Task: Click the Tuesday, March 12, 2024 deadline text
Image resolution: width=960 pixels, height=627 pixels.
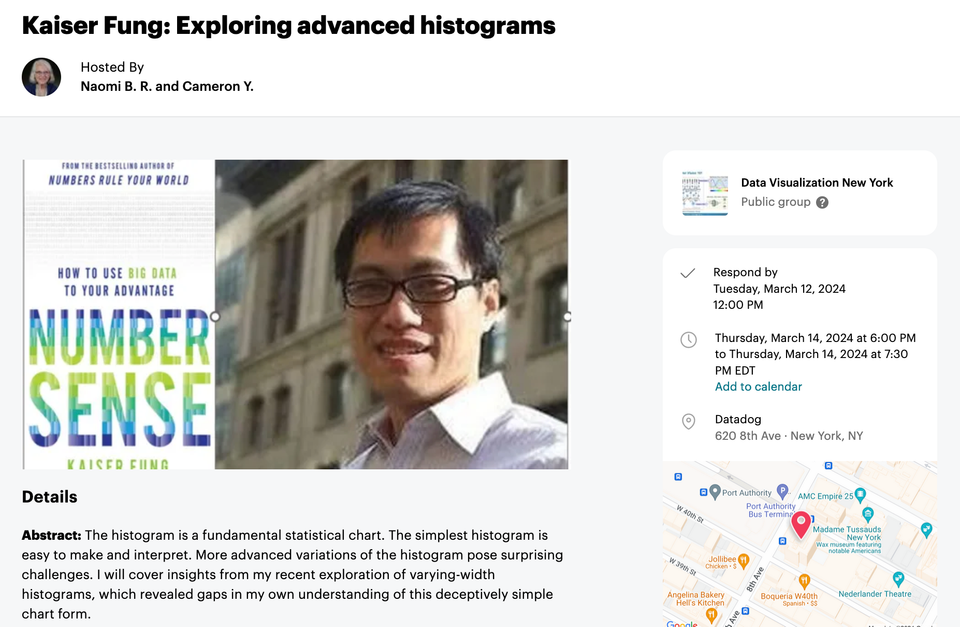Action: pyautogui.click(x=779, y=288)
